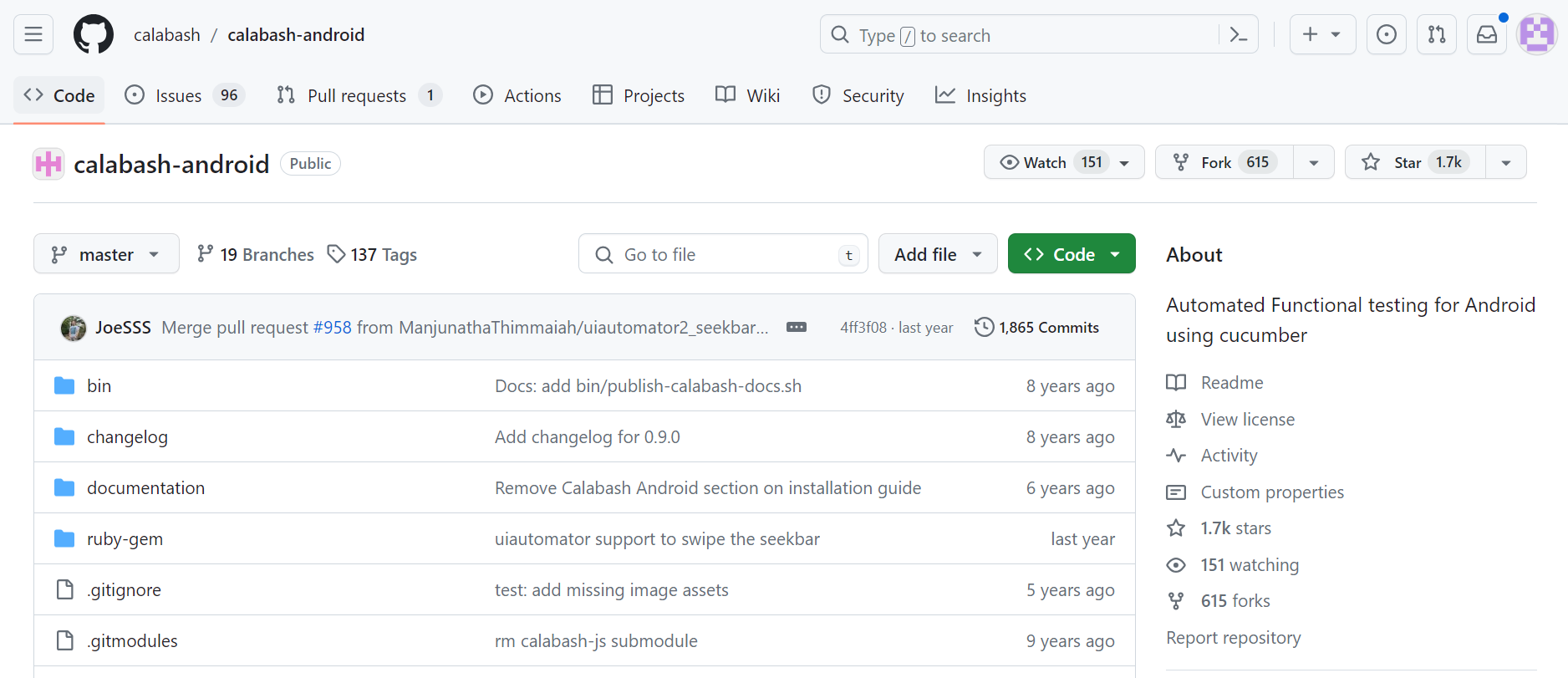
Task: Click the GitHub logo icon
Action: tap(93, 34)
